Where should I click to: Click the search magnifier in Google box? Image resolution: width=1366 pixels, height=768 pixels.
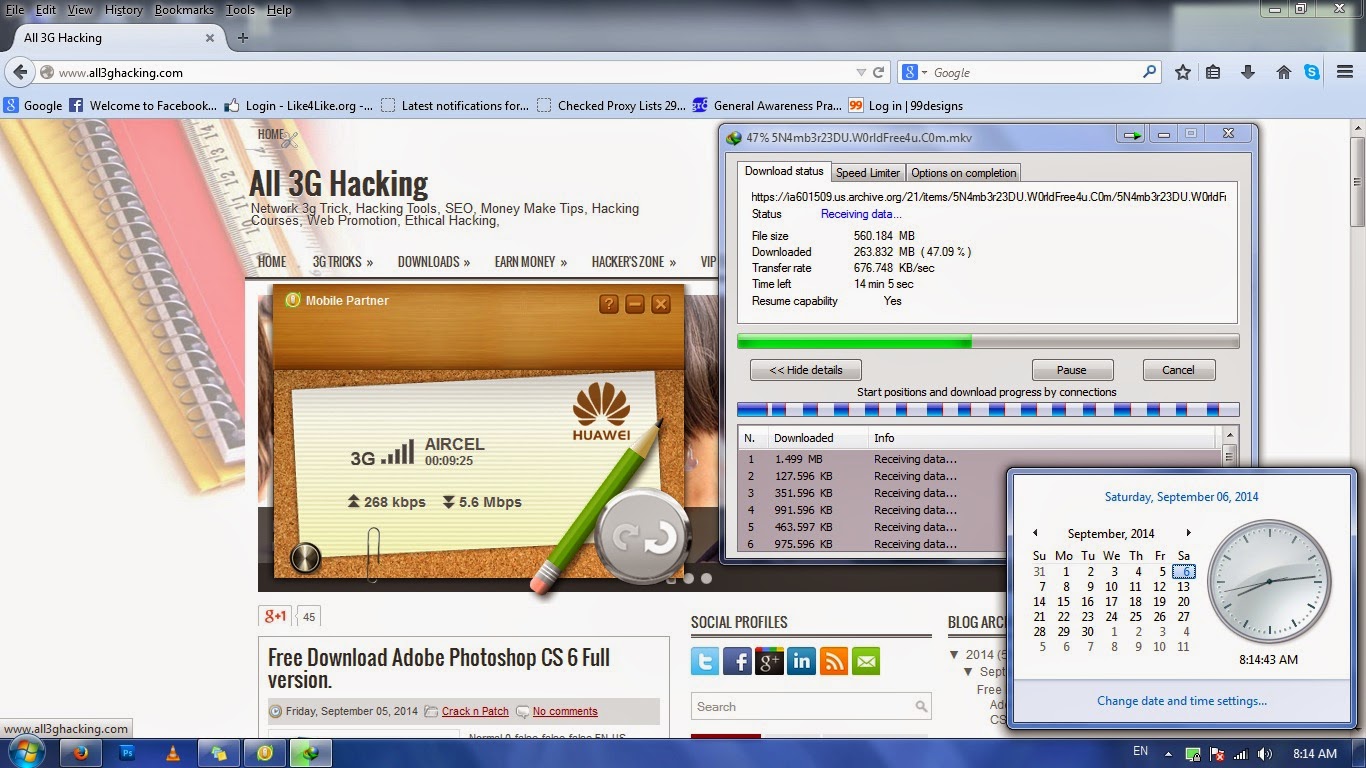click(1150, 72)
